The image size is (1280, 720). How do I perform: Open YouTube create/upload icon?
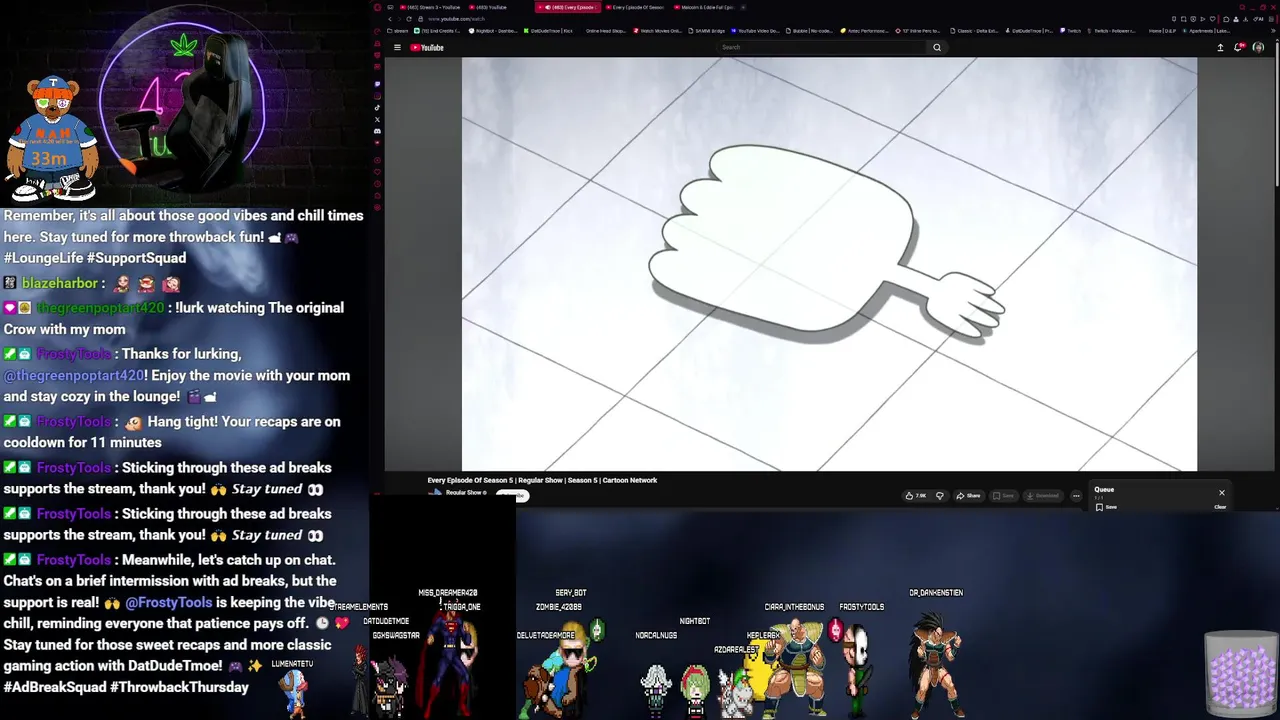coord(1220,47)
